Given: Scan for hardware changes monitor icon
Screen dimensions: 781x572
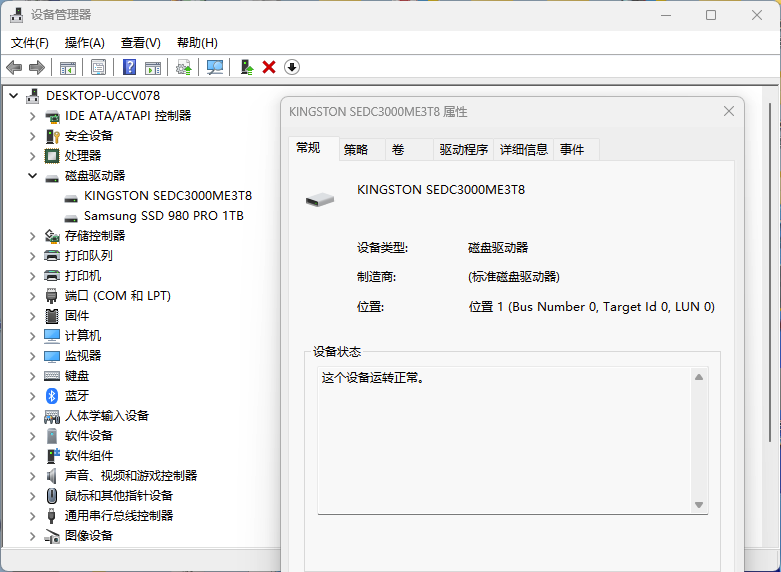Looking at the screenshot, I should pyautogui.click(x=215, y=67).
